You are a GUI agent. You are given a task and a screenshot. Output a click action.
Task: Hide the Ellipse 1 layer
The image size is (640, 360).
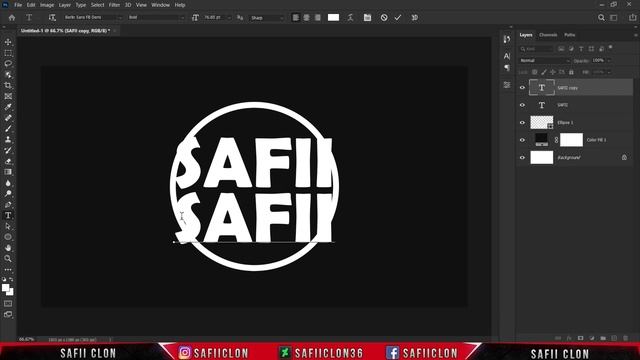(522, 122)
